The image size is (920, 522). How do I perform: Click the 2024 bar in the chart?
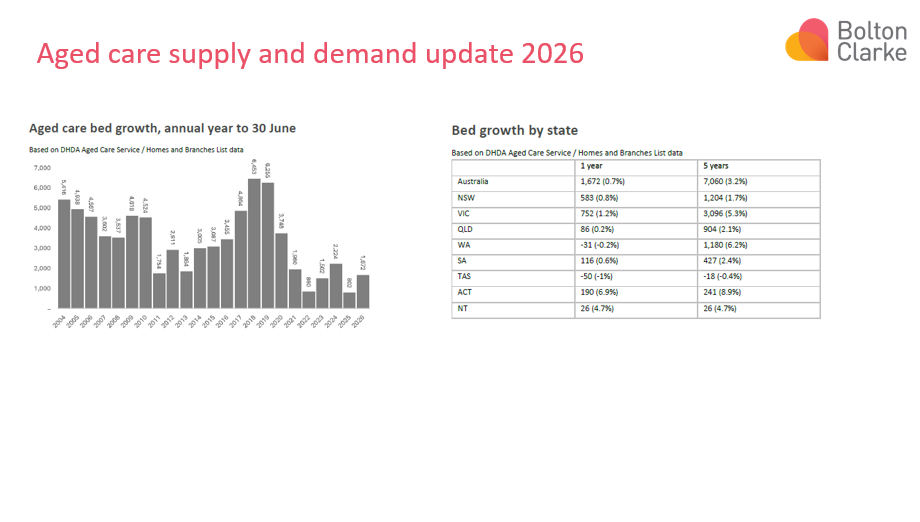pos(336,286)
